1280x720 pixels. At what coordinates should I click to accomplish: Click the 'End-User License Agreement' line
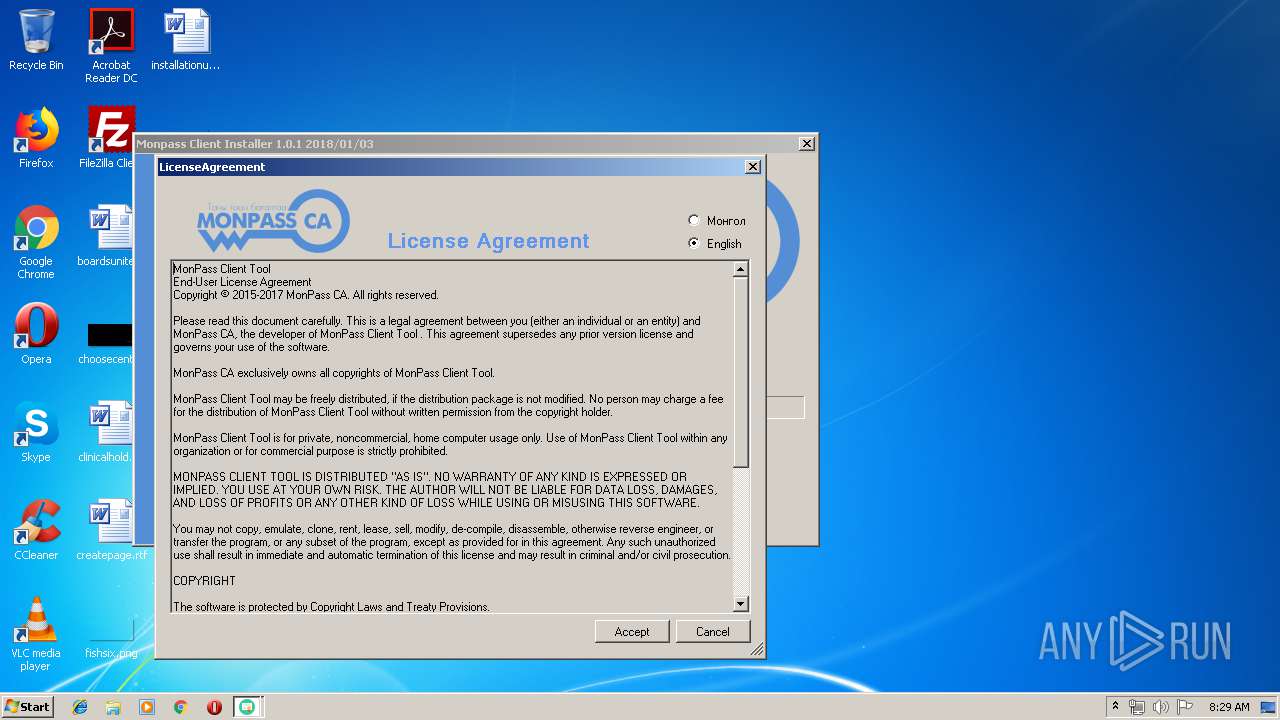tap(242, 282)
